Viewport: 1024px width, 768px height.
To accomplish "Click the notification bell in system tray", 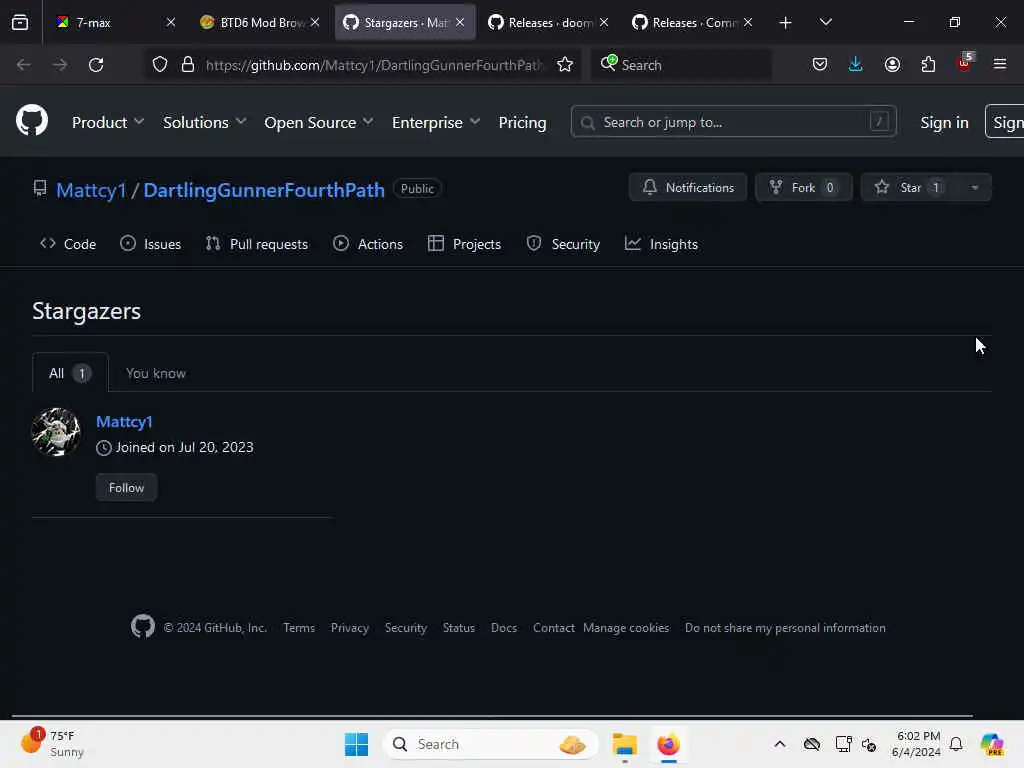I will click(956, 744).
